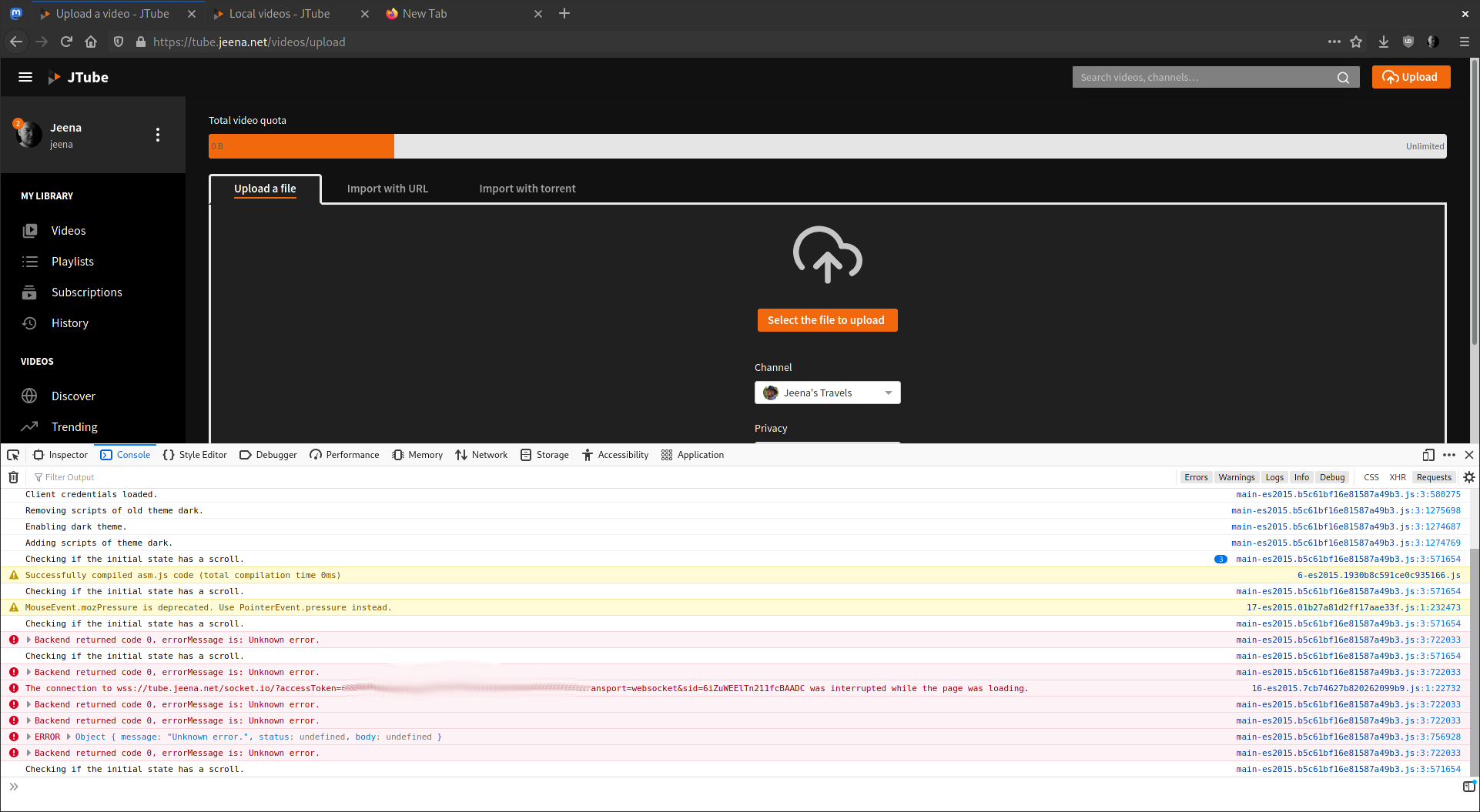Clear the console output with trash icon
The image size is (1480, 812).
12,476
